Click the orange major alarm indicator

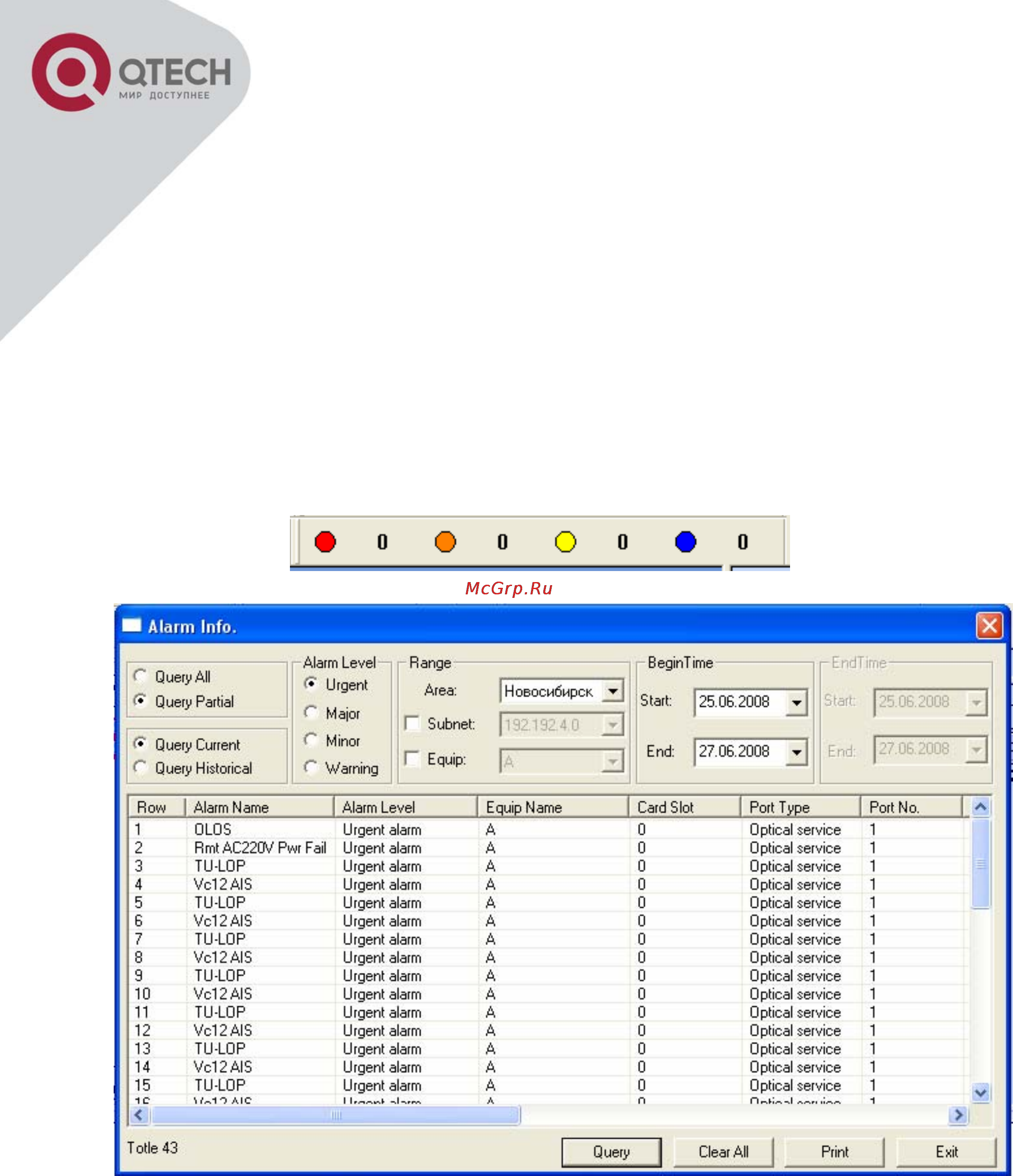[445, 542]
